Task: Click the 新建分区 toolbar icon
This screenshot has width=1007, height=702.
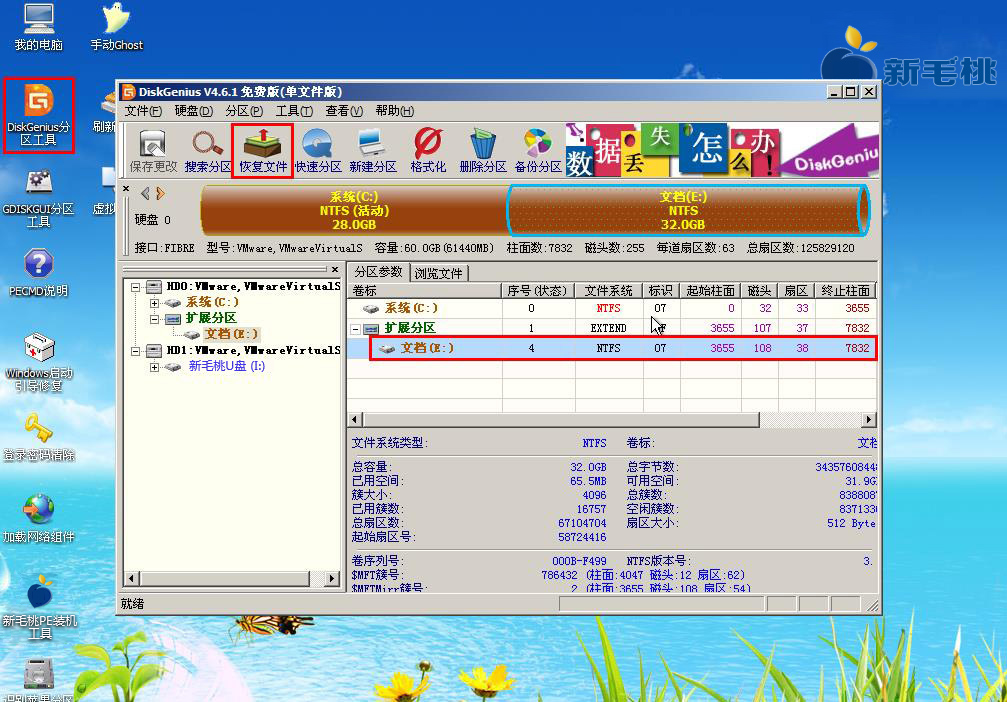Action: [372, 150]
